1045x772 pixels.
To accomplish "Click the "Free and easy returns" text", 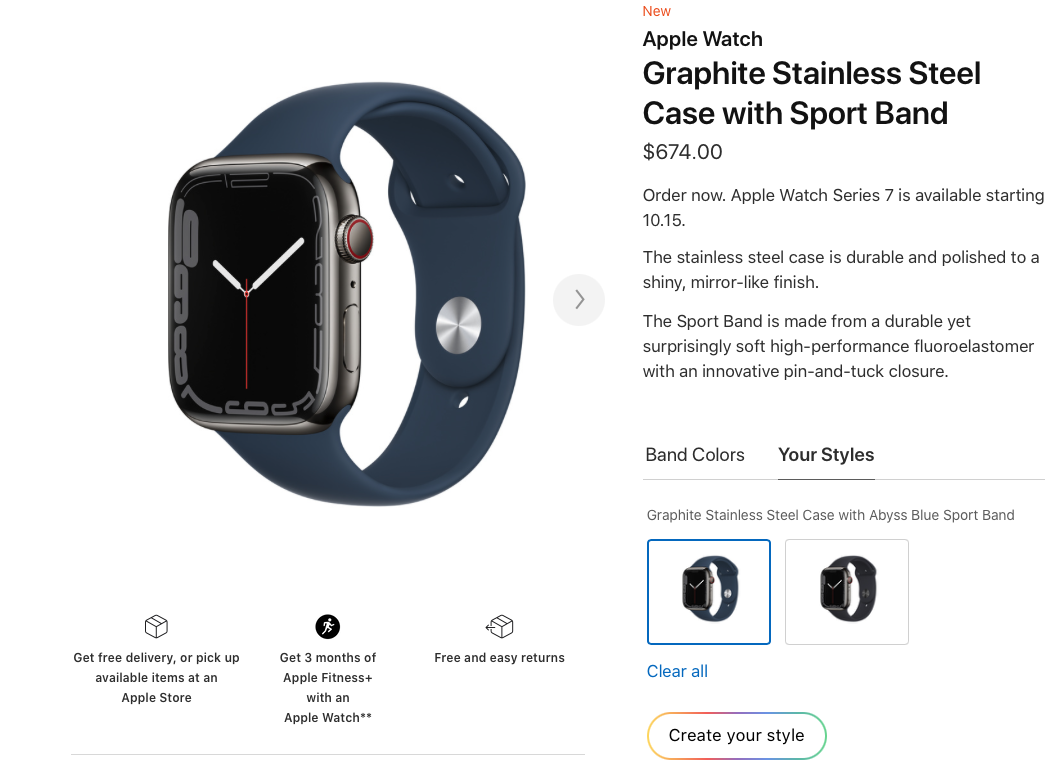I will coord(499,658).
